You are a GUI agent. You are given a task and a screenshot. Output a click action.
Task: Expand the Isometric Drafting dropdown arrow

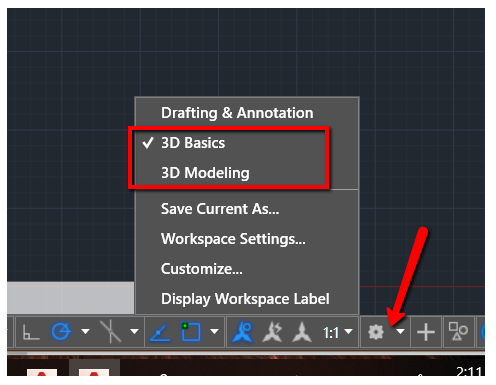(x=134, y=332)
